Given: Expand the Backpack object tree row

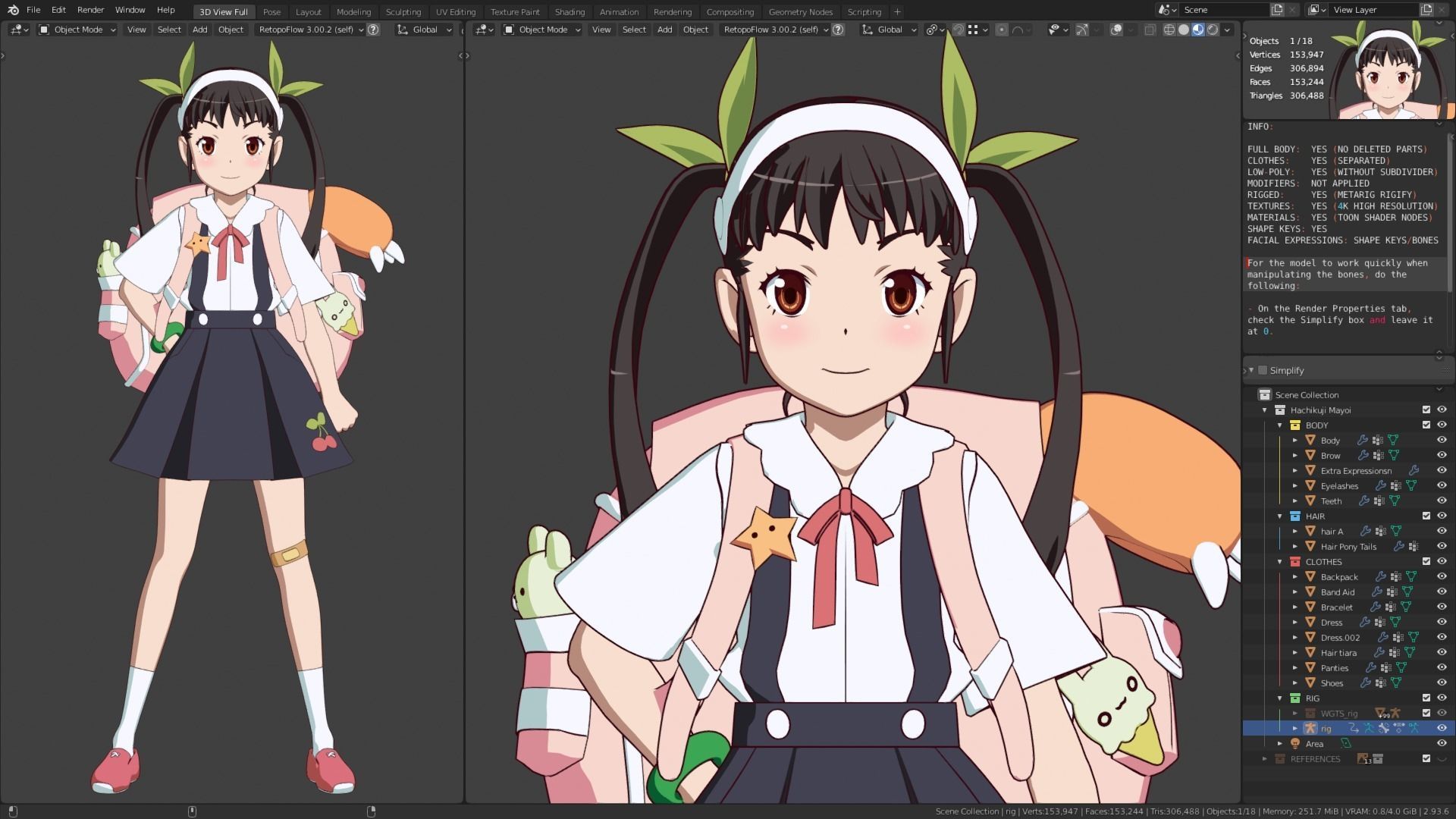Looking at the screenshot, I should pyautogui.click(x=1295, y=576).
